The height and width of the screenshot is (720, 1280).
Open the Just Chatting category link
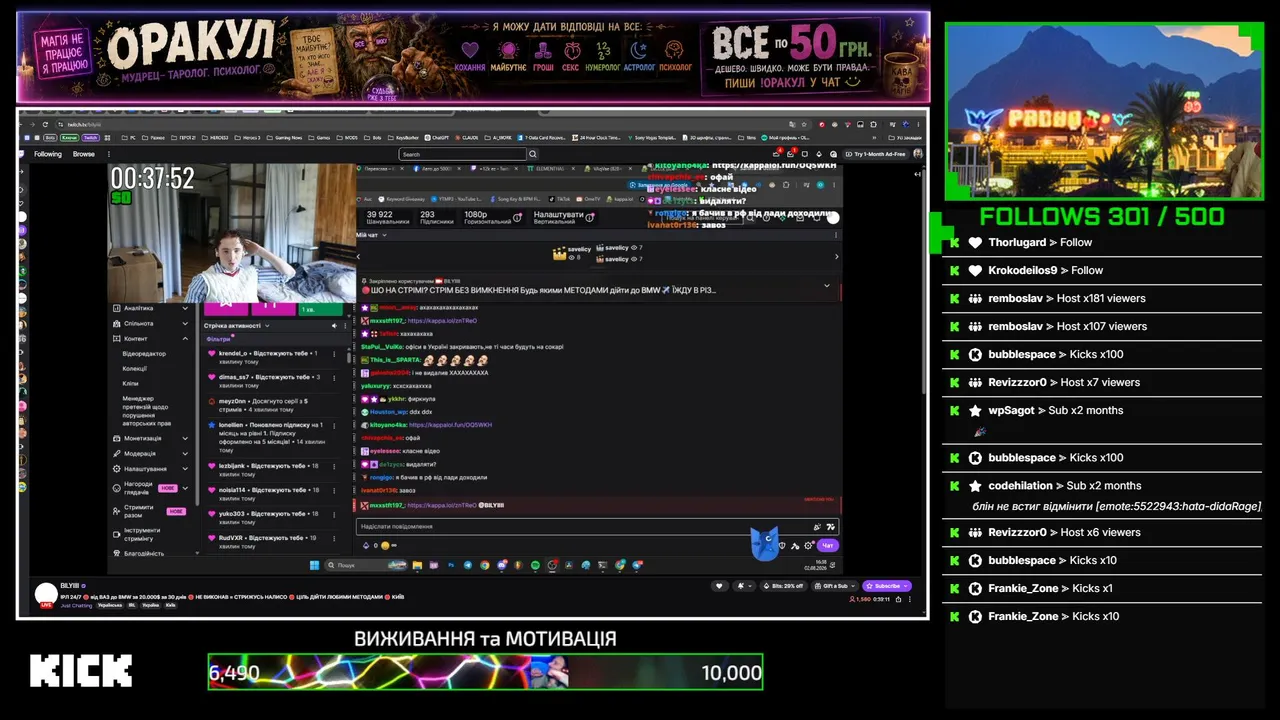[x=76, y=606]
